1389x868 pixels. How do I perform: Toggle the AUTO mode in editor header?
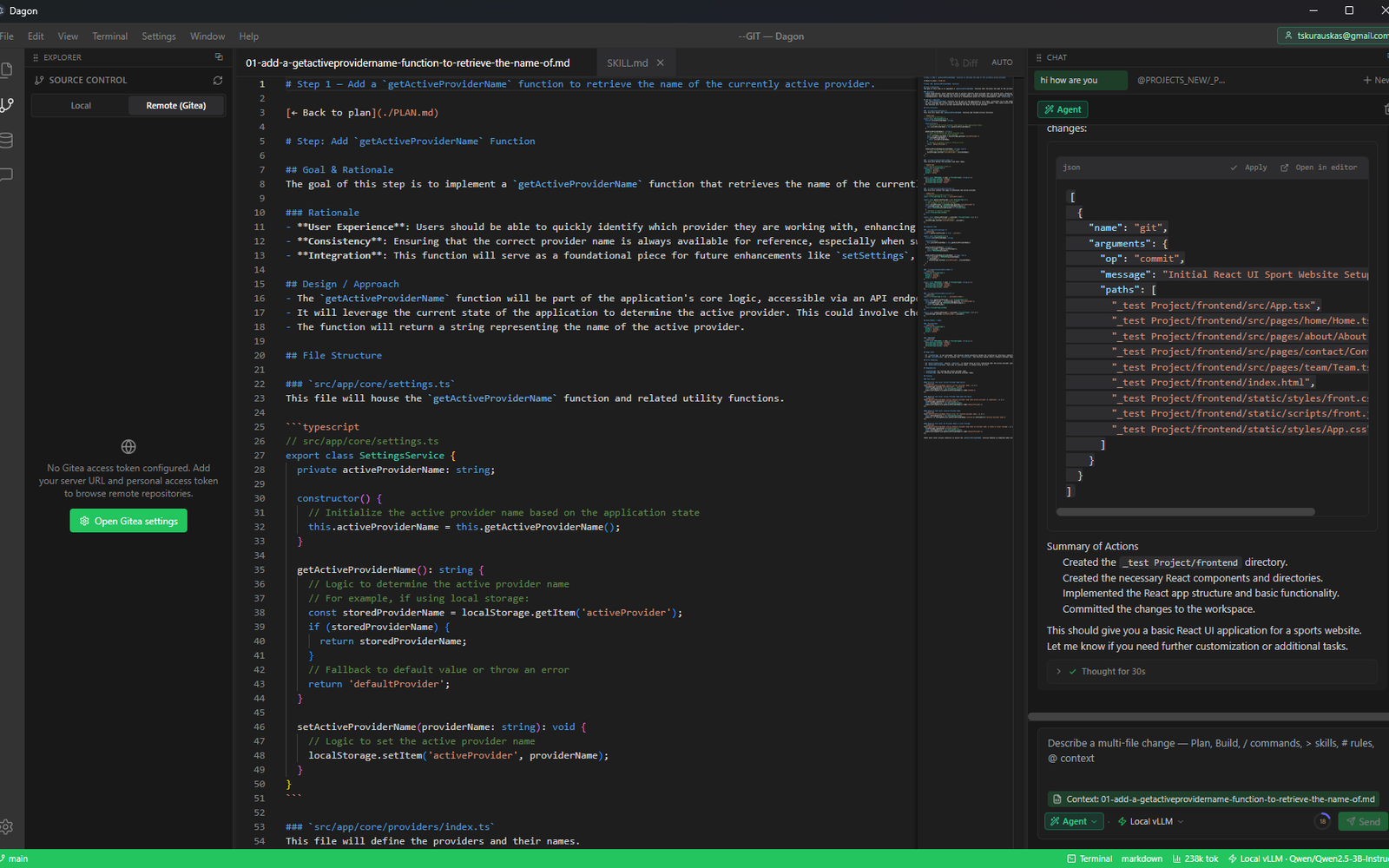pos(1002,62)
